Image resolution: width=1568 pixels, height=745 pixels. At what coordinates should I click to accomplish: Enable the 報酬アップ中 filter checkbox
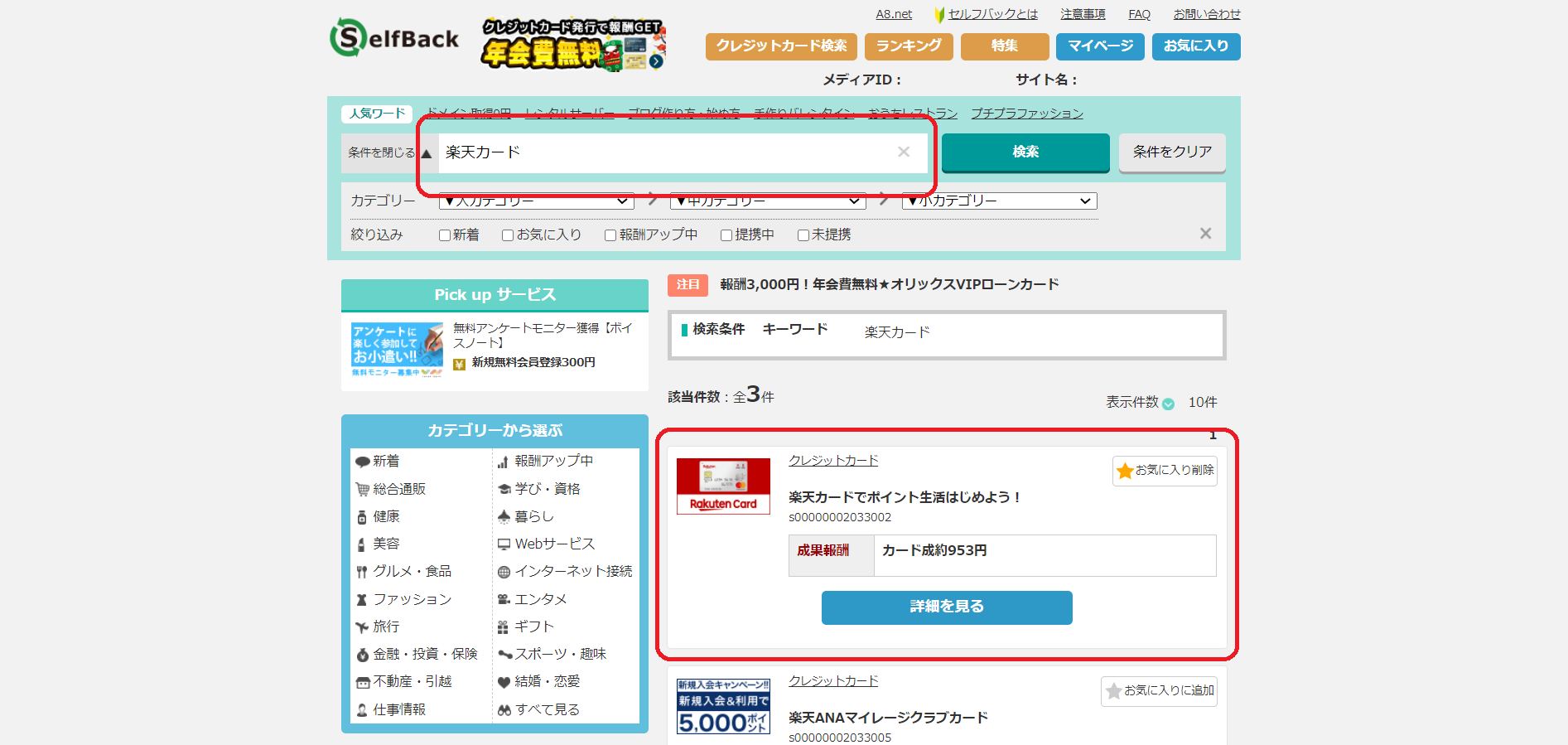[x=610, y=235]
